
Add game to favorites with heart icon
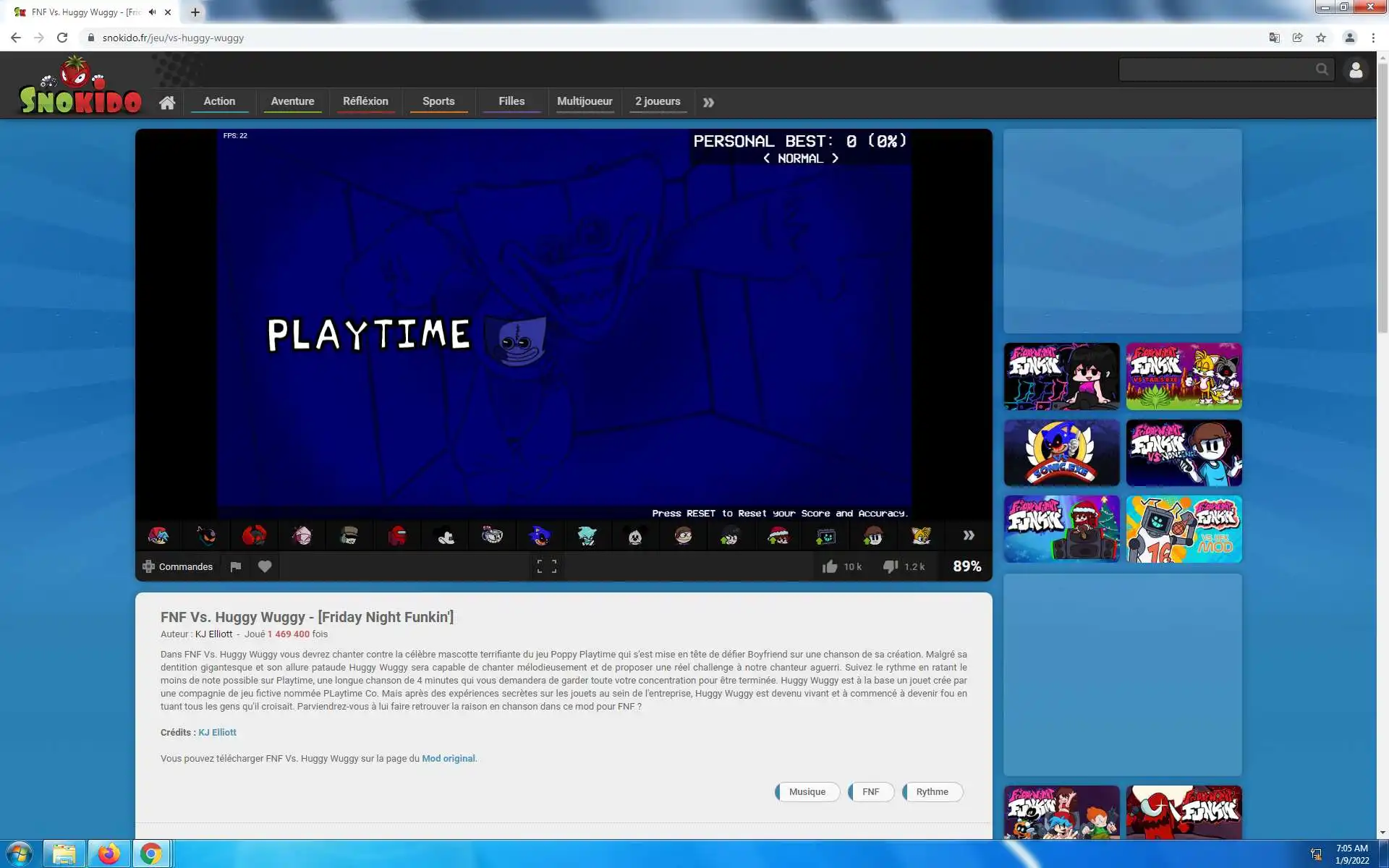coord(265,566)
